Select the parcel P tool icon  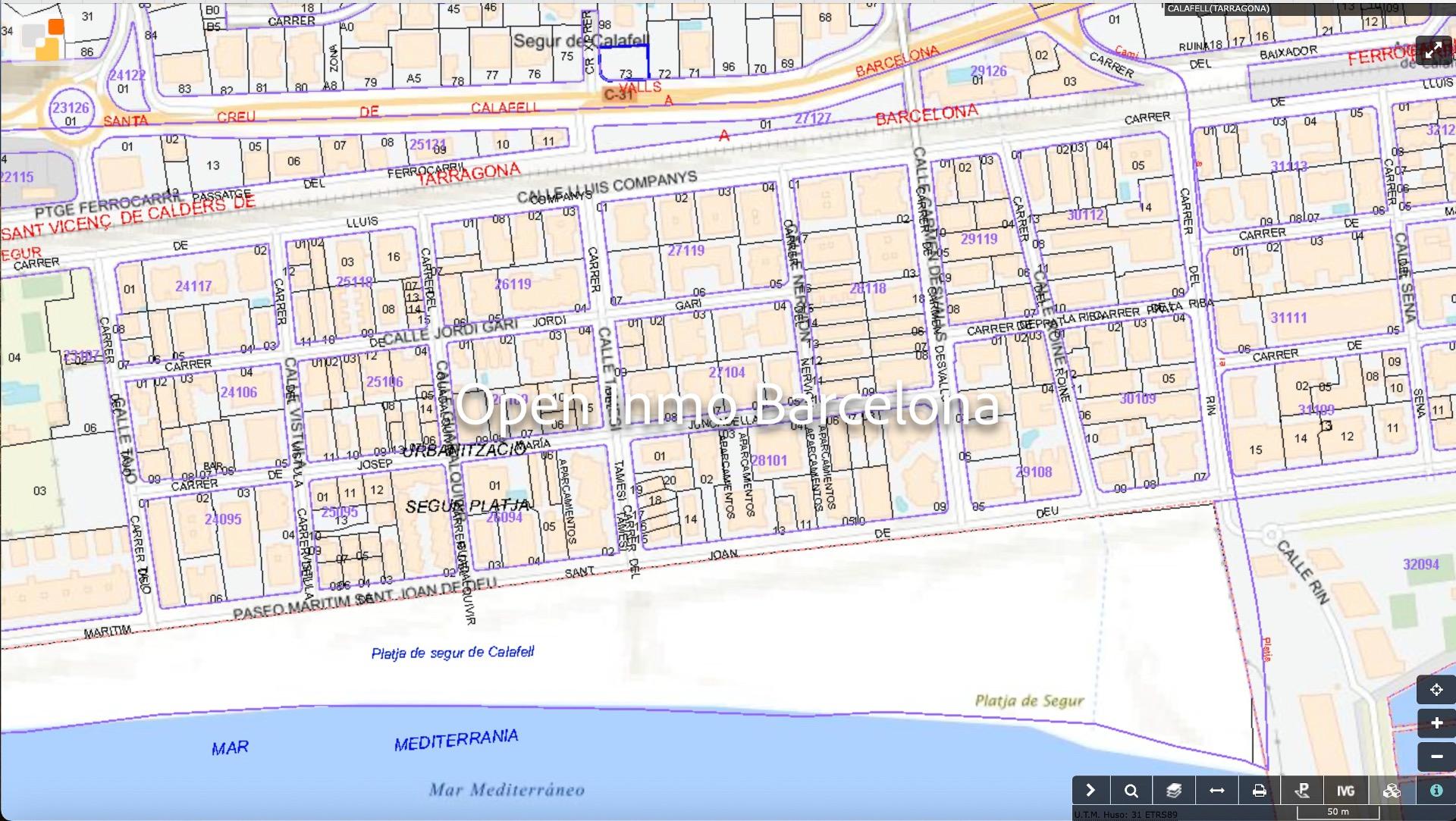click(1302, 791)
